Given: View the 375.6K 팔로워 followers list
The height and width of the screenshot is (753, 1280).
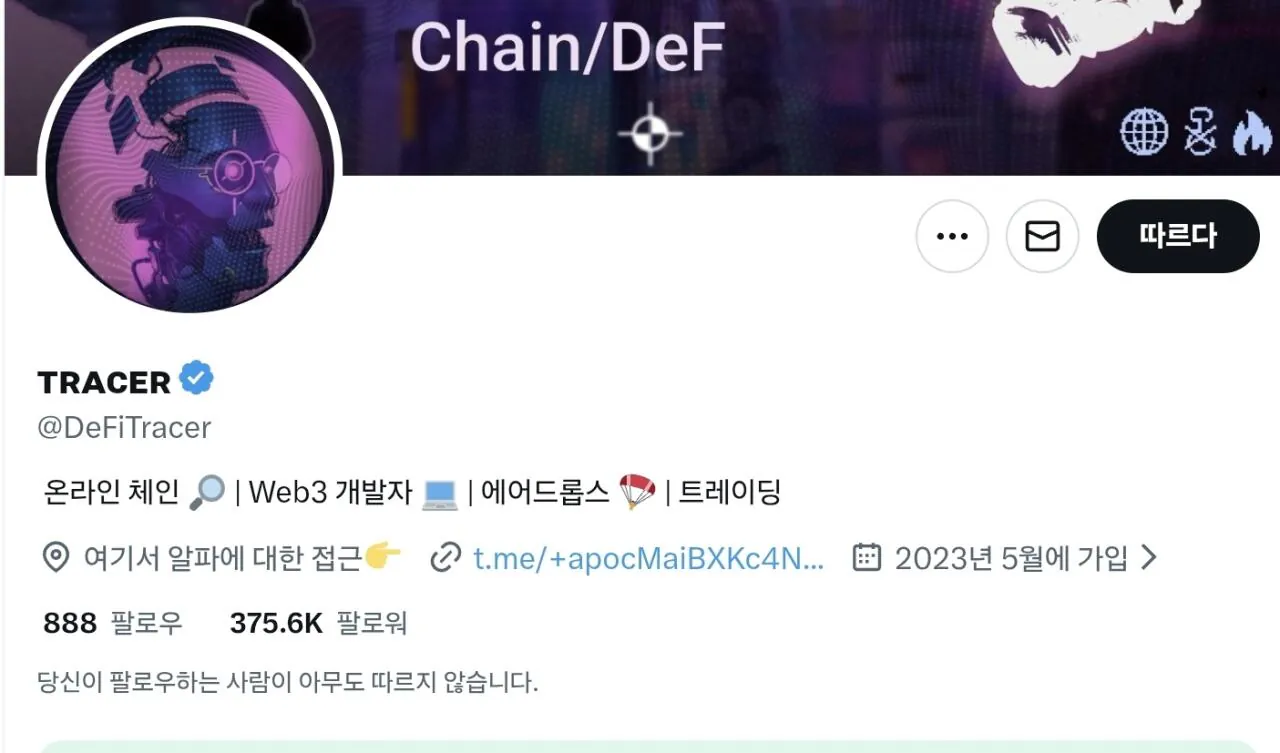Looking at the screenshot, I should [318, 624].
